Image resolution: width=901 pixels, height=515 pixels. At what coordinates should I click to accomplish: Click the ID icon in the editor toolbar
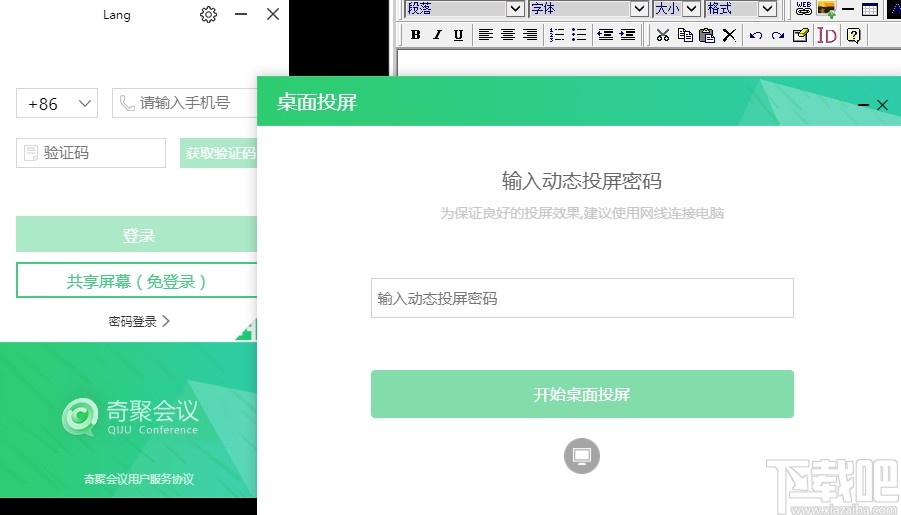click(827, 35)
